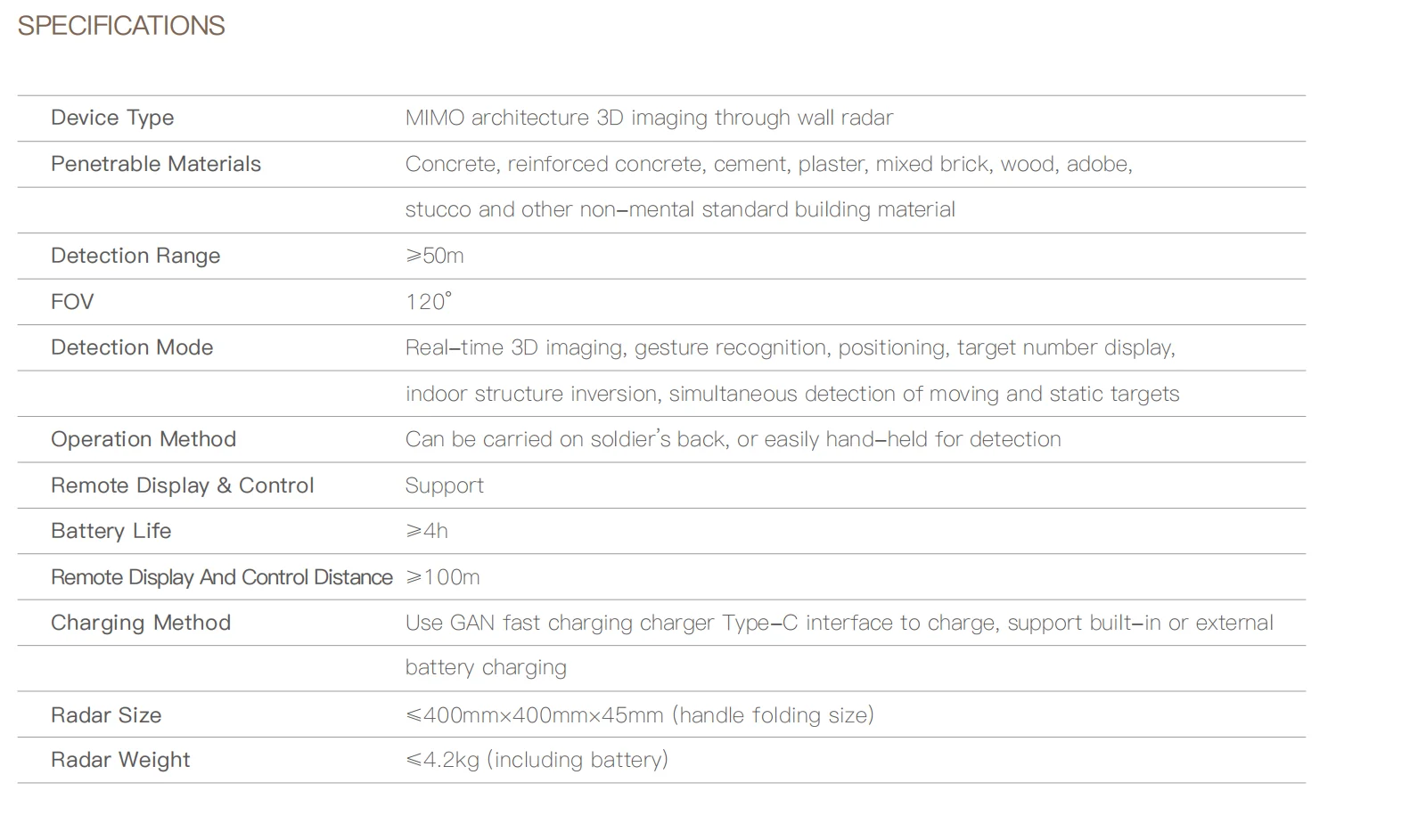Viewport: 1418px width, 840px height.
Task: Click the Device Type row label
Action: [x=112, y=118]
